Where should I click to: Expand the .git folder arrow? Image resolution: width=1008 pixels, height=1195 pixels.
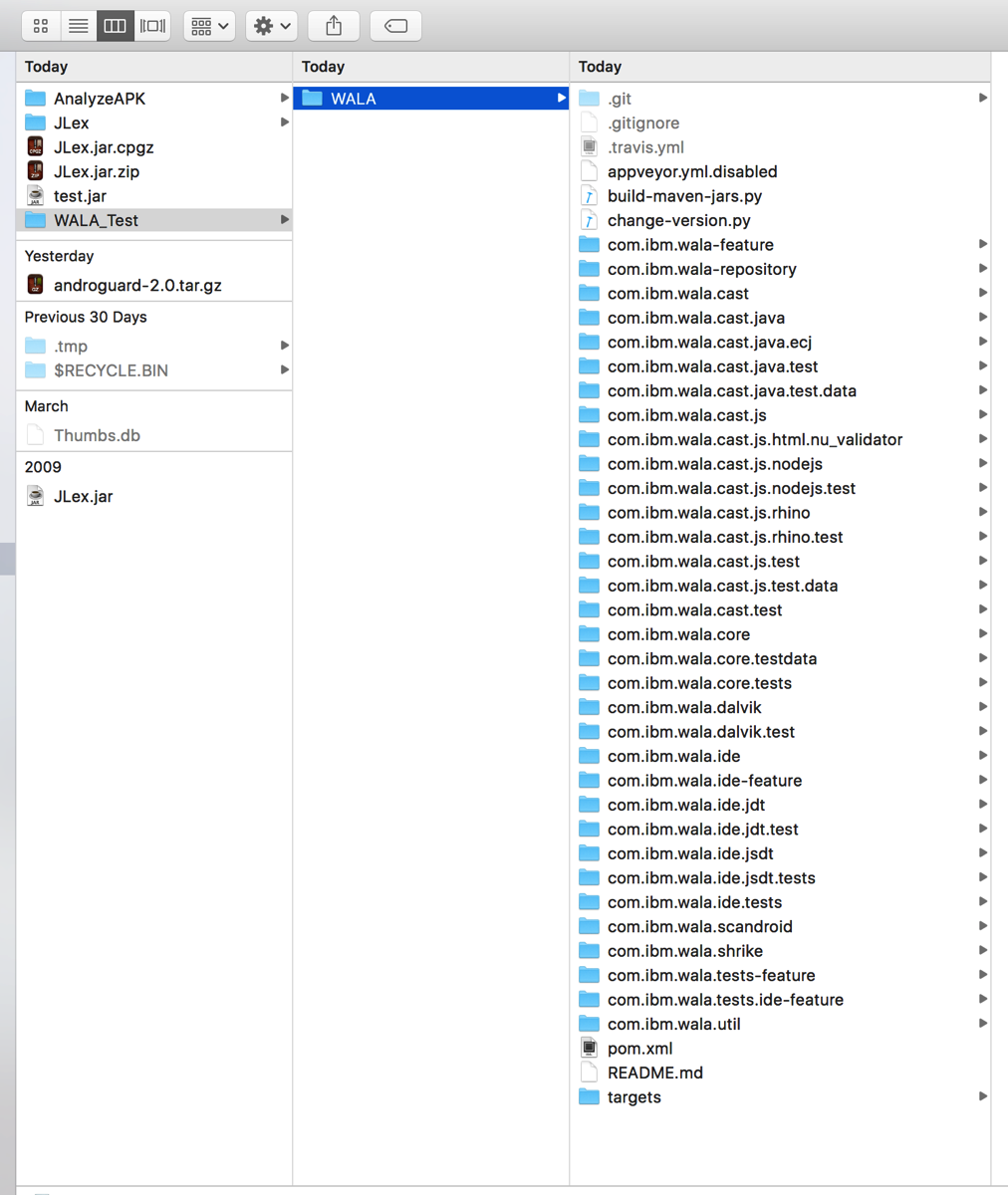coord(983,98)
